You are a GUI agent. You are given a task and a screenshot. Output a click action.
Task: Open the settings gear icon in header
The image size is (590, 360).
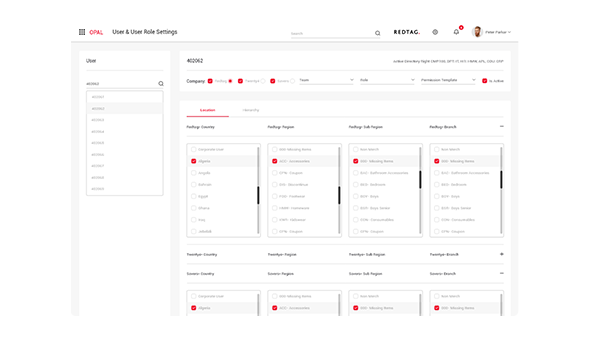435,32
